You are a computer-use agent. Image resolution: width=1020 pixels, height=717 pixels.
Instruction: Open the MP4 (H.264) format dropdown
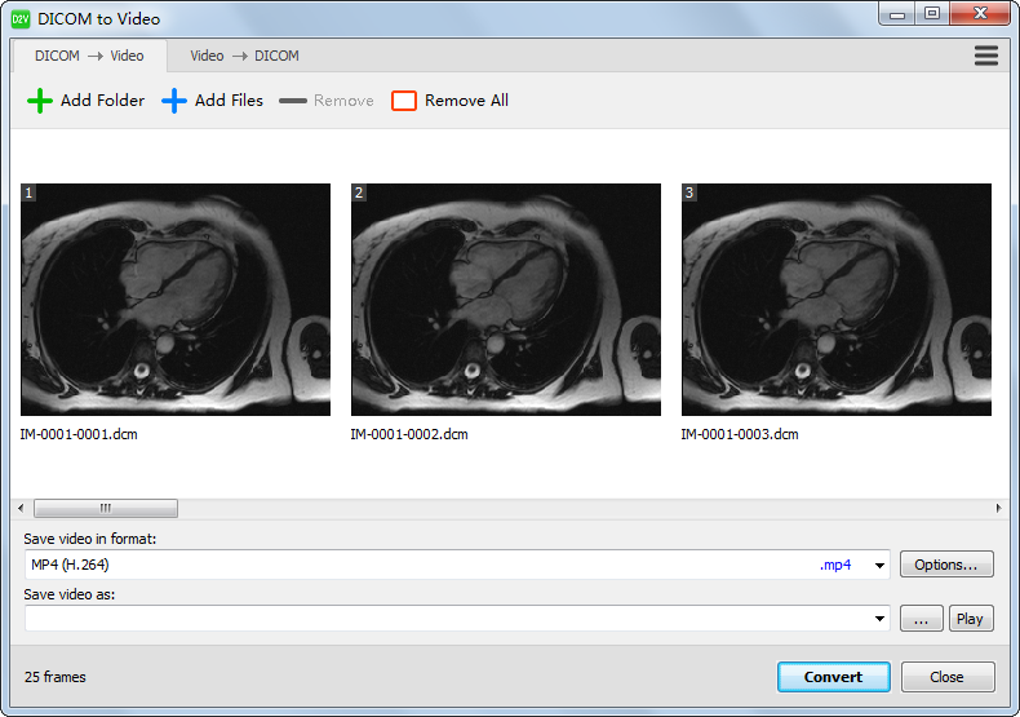(x=457, y=565)
